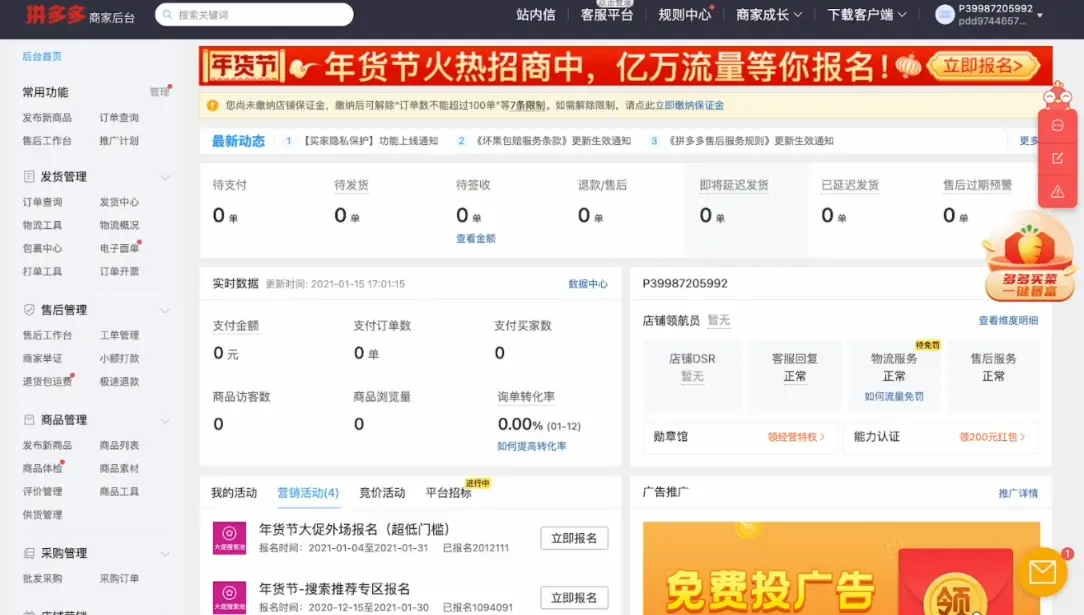Open the 数据中心 link
Viewport: 1084px width, 615px height.
click(x=588, y=284)
